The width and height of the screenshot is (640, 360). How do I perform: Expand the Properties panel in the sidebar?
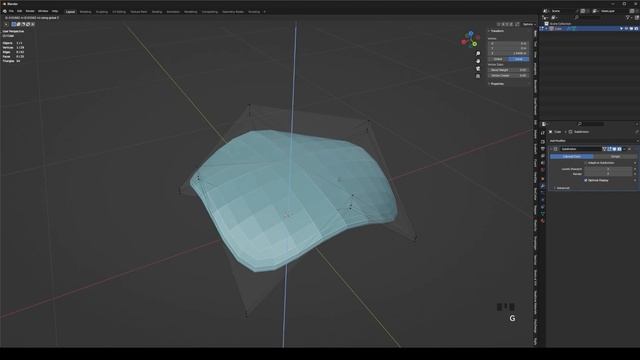point(497,84)
